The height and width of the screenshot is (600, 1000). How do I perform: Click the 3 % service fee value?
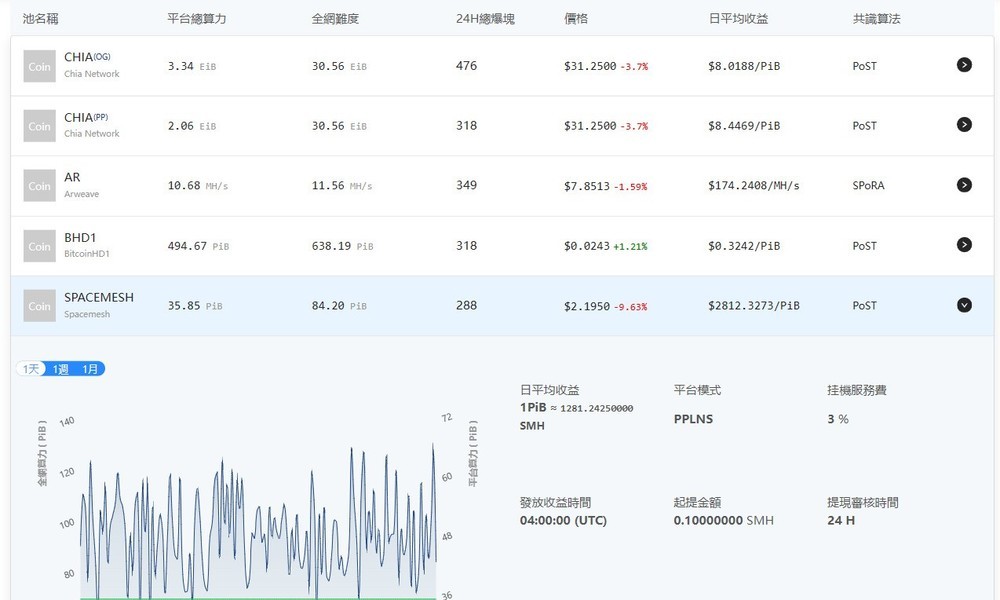tap(838, 419)
